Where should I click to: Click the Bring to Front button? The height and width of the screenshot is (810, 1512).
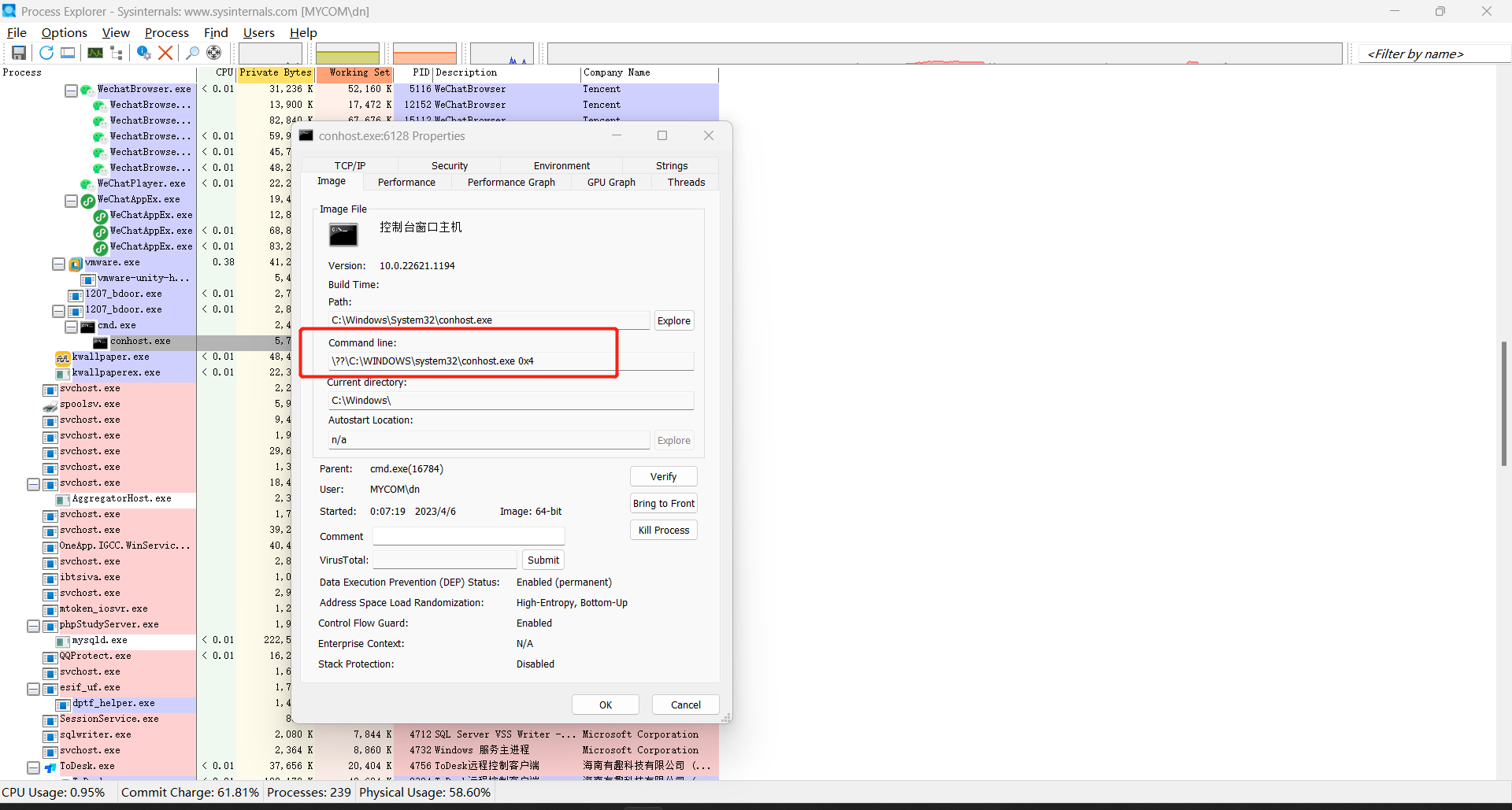[x=664, y=503]
